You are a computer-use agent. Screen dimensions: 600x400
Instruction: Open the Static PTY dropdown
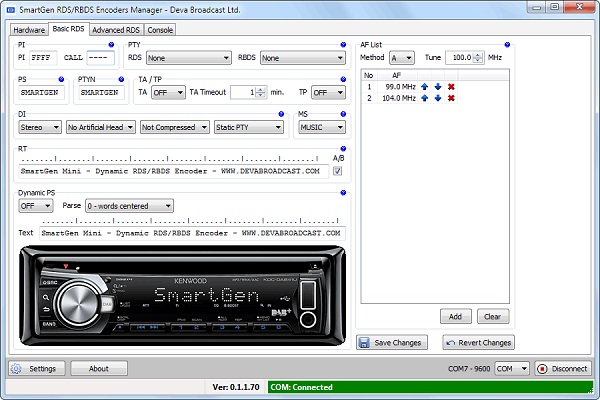[249, 127]
